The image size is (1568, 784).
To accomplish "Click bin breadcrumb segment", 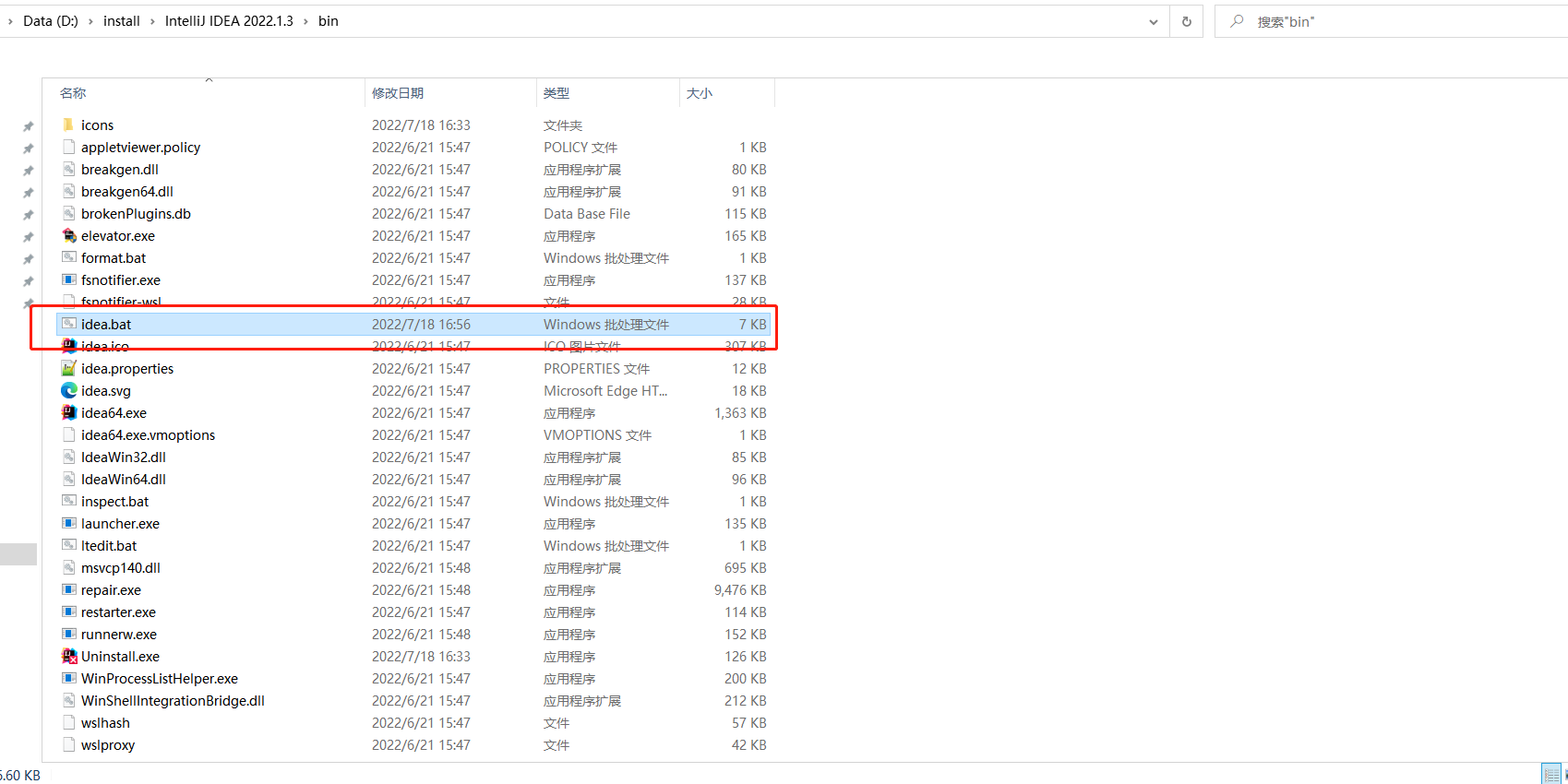I will [329, 21].
